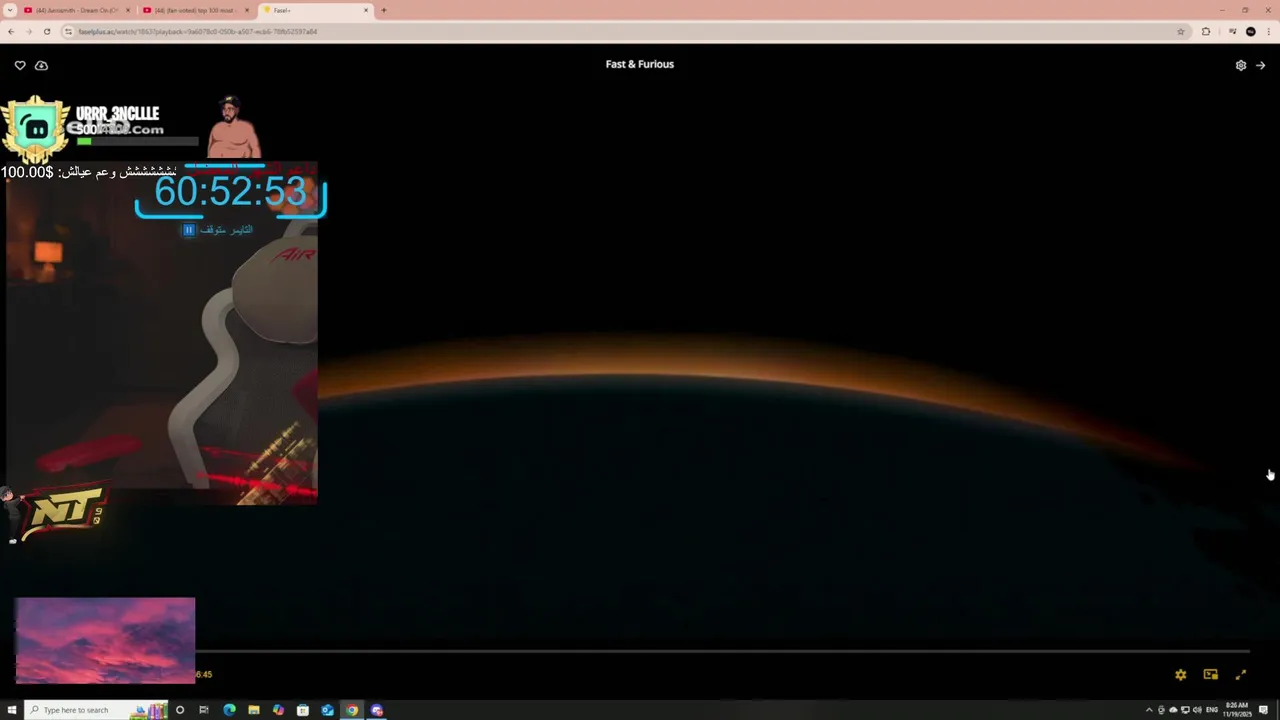Open Task View on the taskbar
1280x720 pixels.
204,710
